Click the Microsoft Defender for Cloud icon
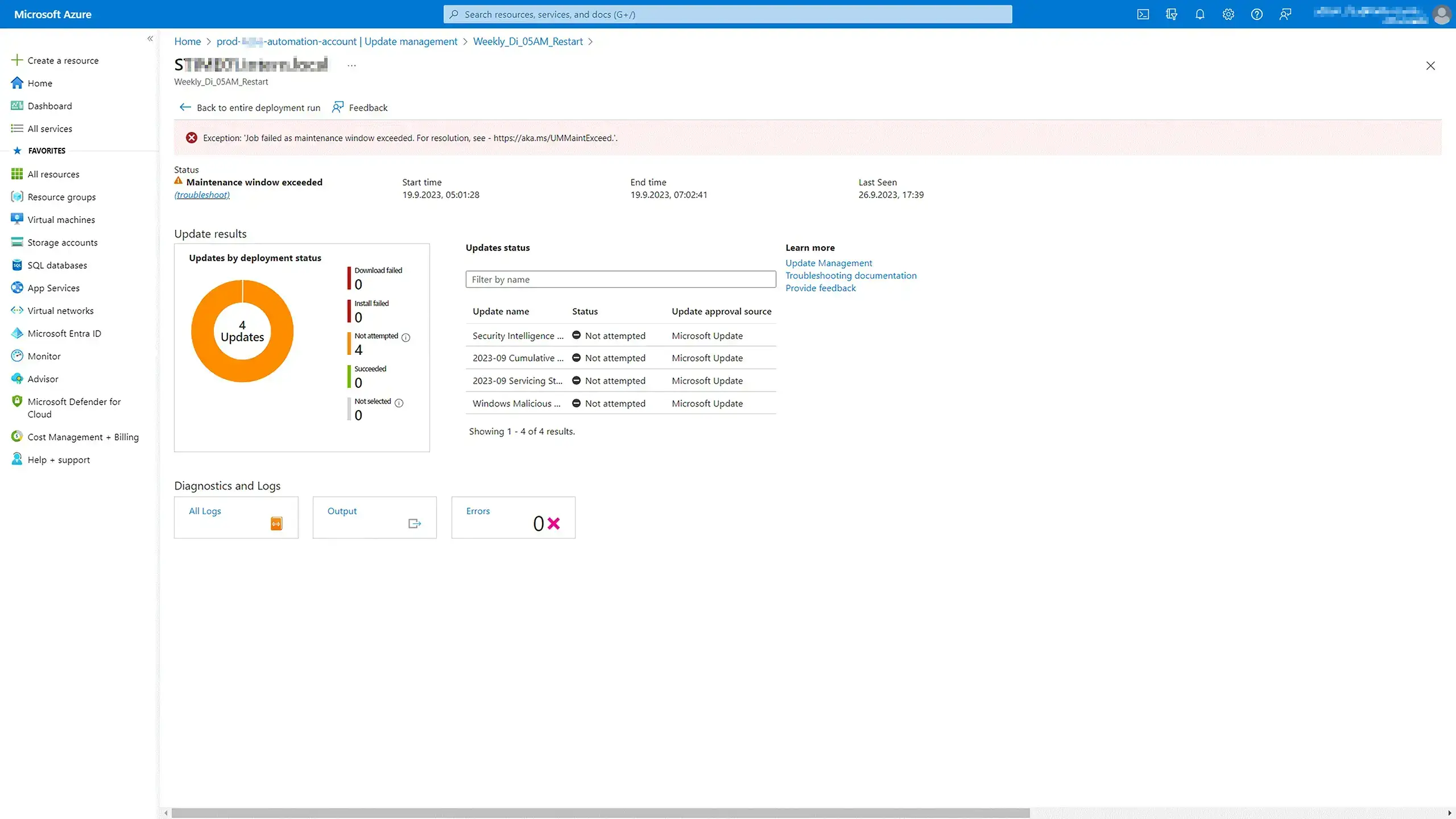Image resolution: width=1456 pixels, height=819 pixels. coord(17,402)
